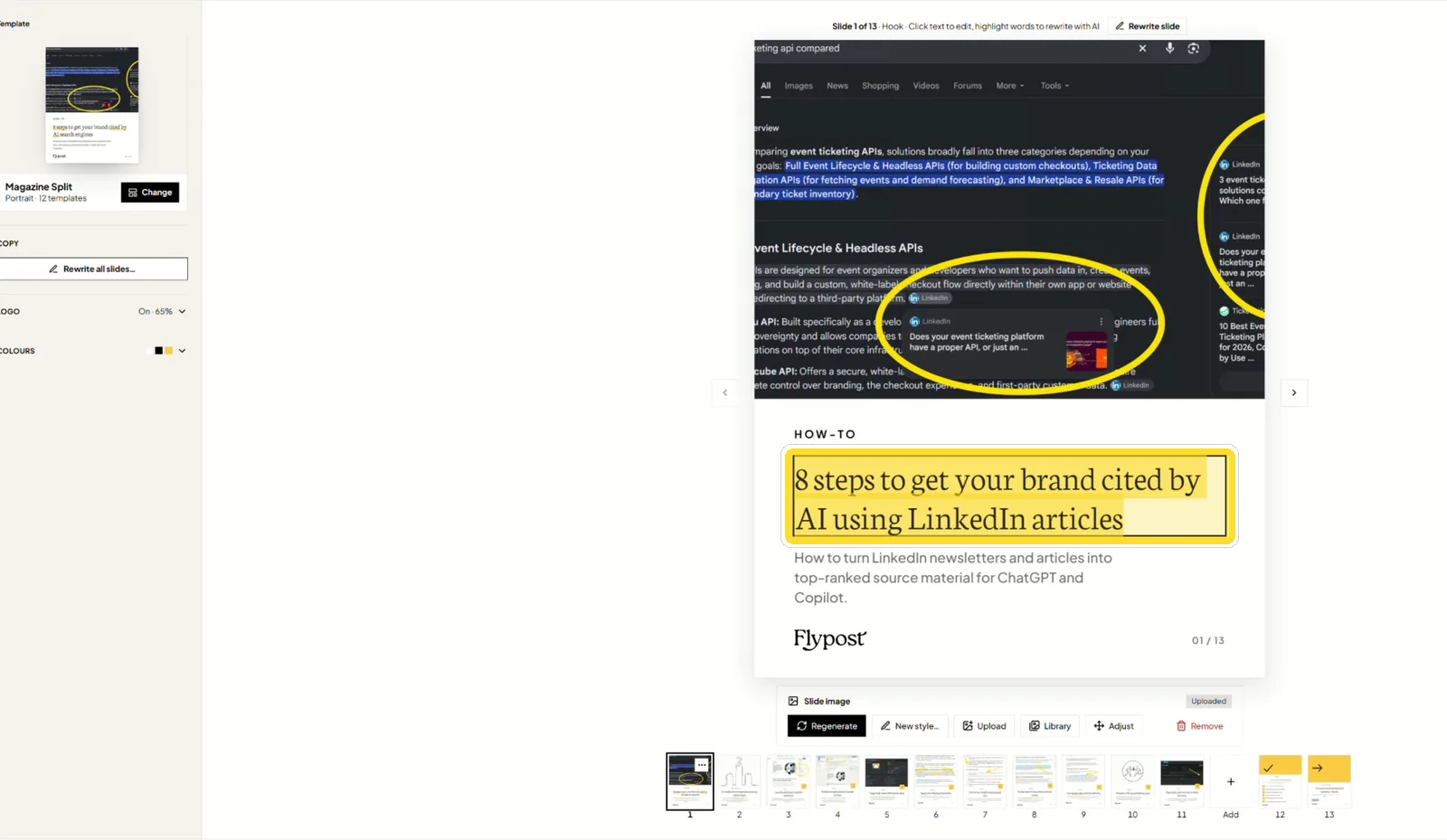1447x840 pixels.
Task: Select slide 9 thumbnail
Action: 1083,781
